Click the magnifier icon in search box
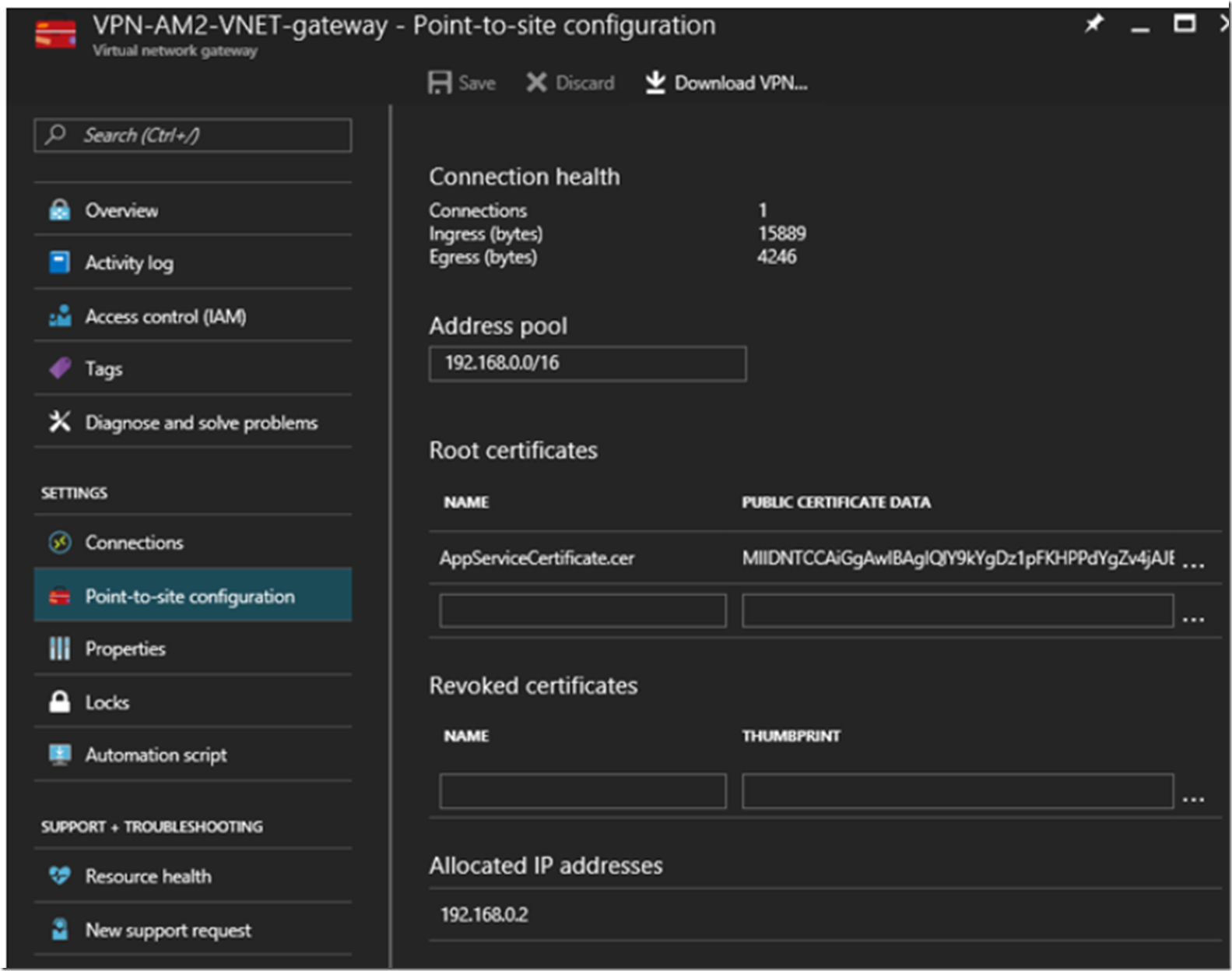This screenshot has height=971, width=1232. click(x=55, y=135)
